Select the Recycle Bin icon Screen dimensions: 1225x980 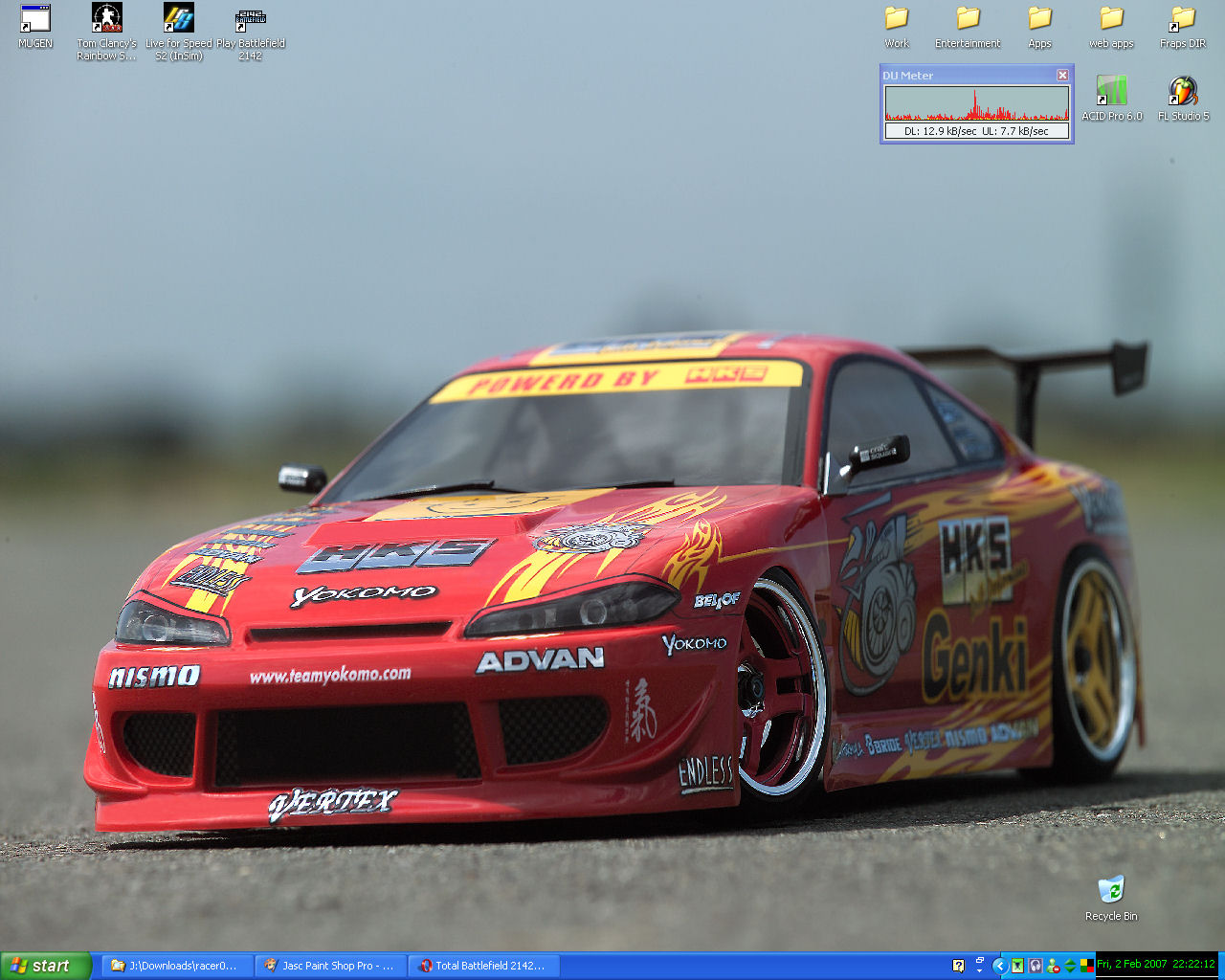pos(1111,899)
